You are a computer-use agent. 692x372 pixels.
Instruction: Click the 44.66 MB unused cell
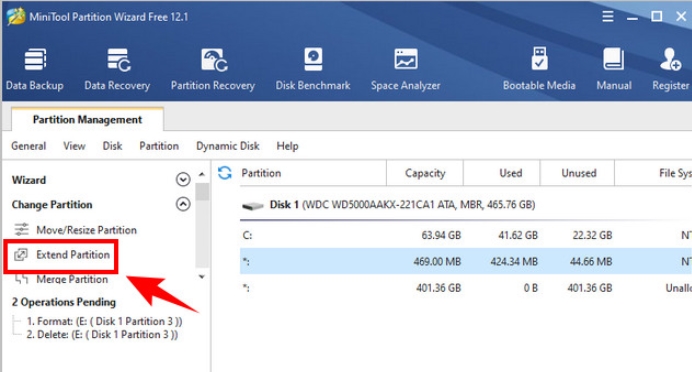(590, 262)
